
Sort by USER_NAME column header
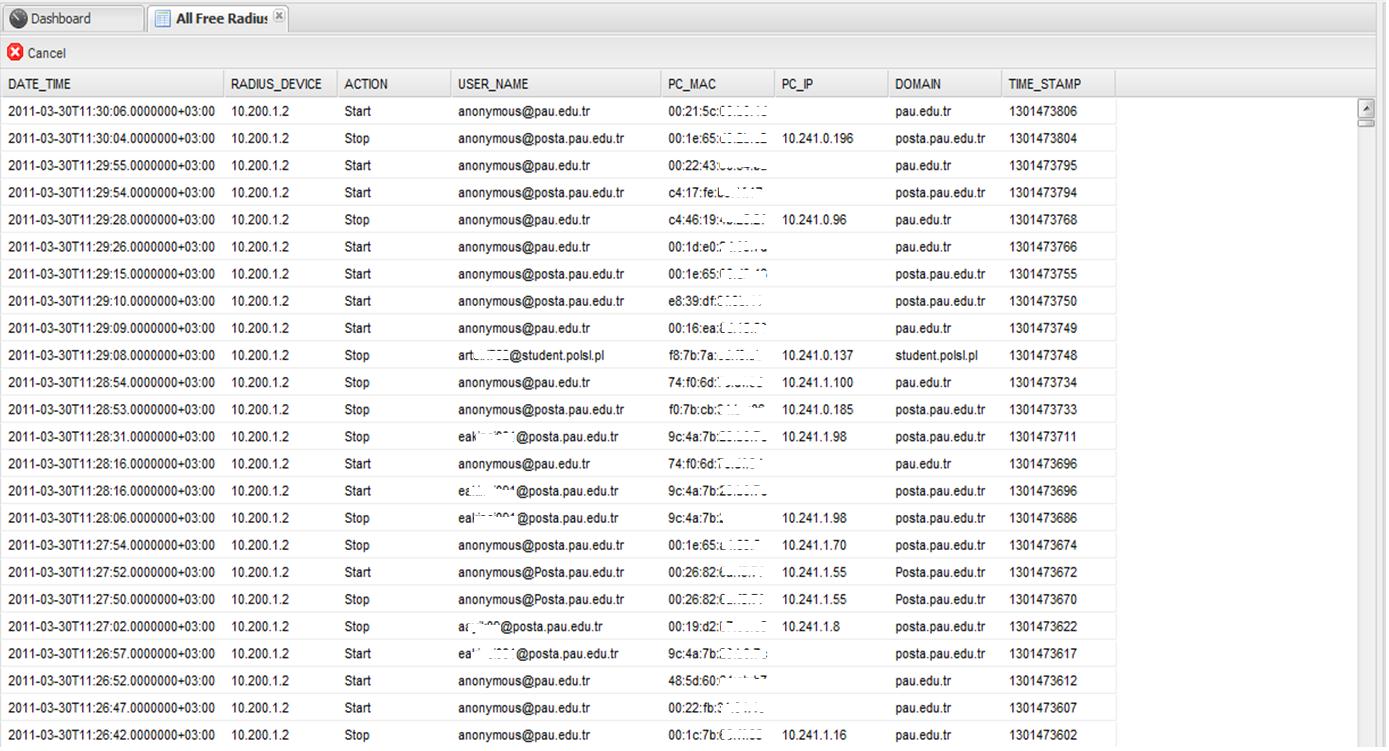click(x=556, y=84)
